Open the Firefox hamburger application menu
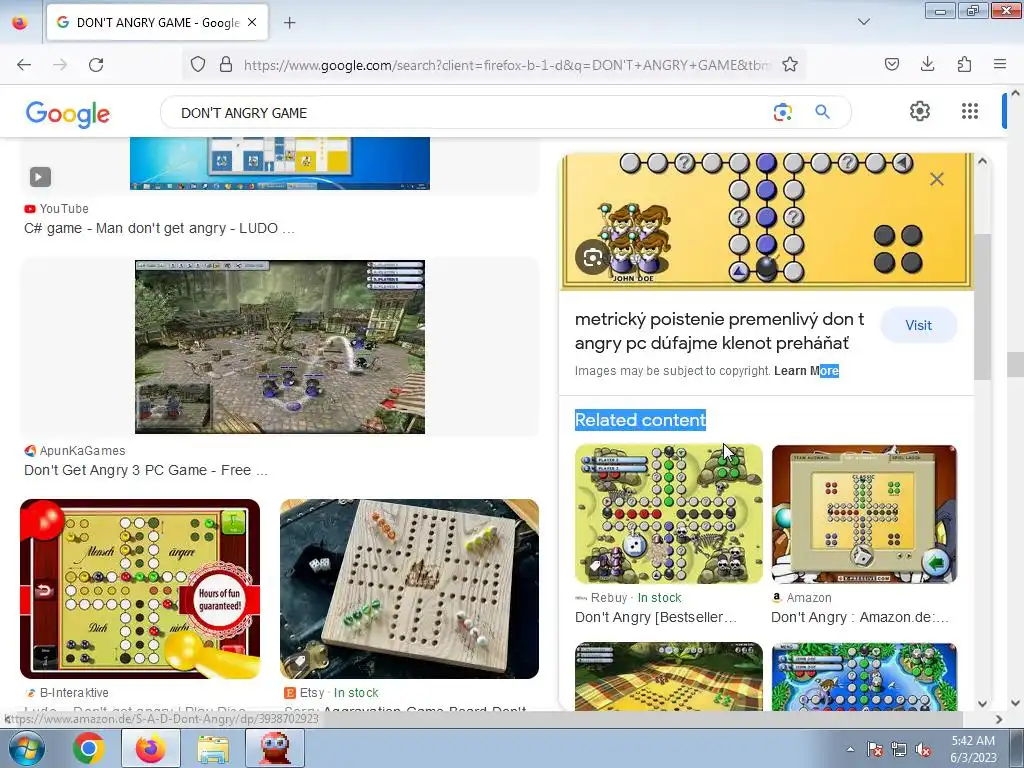1024x768 pixels. point(1000,64)
